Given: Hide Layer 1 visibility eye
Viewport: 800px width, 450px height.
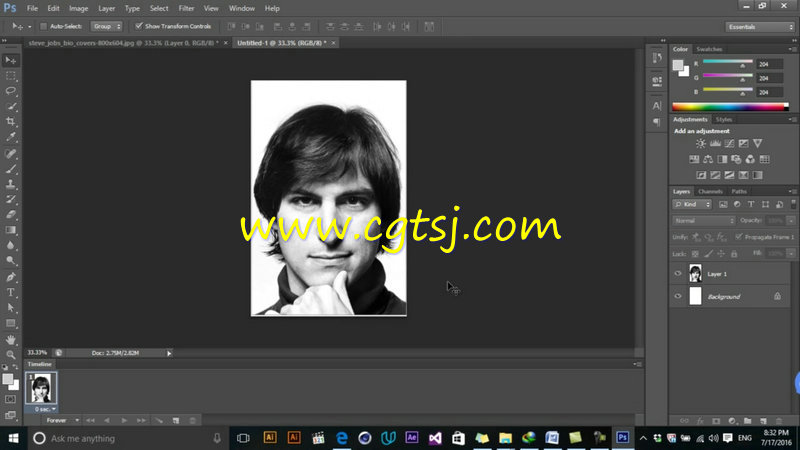Looking at the screenshot, I should pyautogui.click(x=678, y=274).
